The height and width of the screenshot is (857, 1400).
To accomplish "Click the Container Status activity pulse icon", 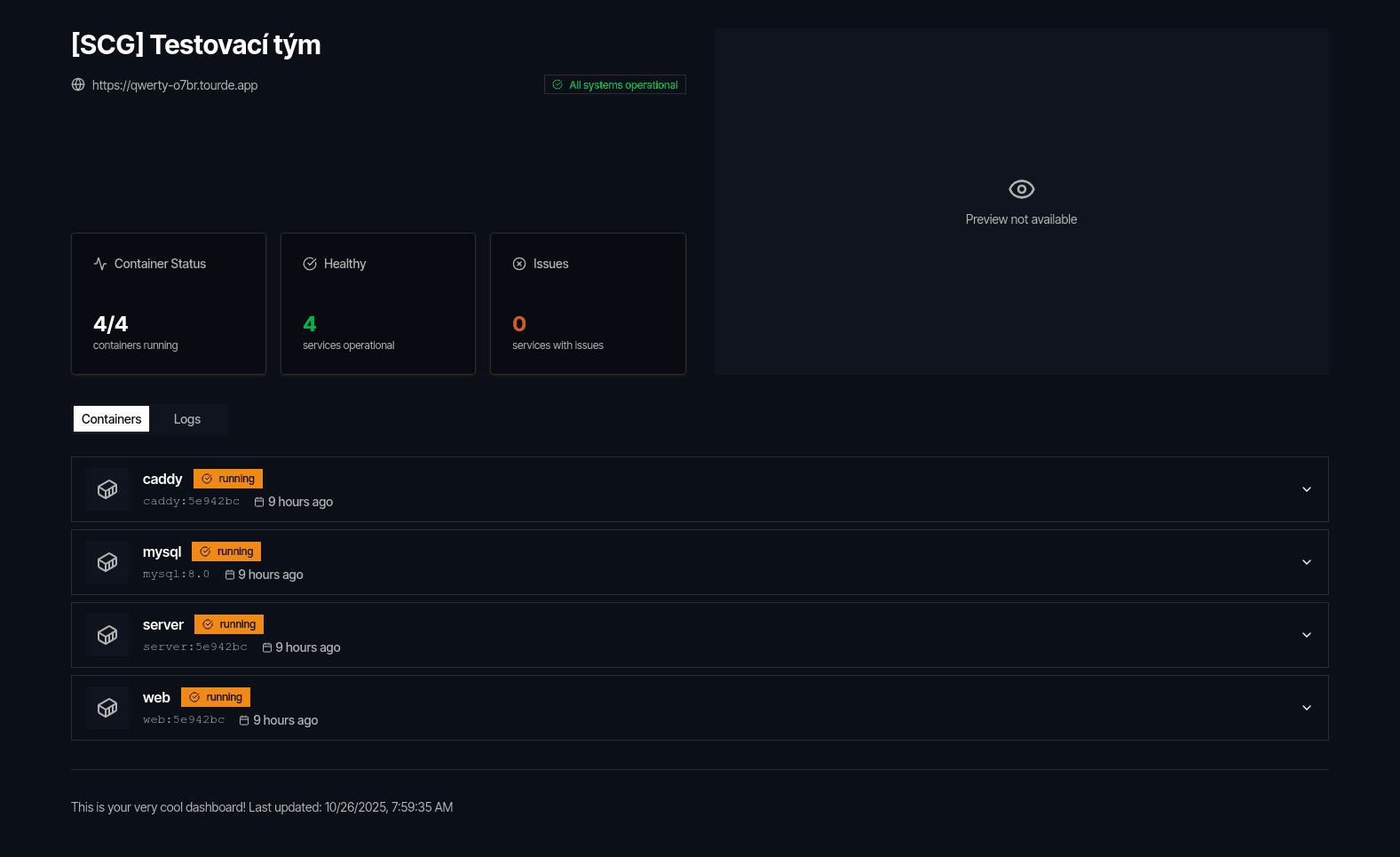I will (x=100, y=264).
